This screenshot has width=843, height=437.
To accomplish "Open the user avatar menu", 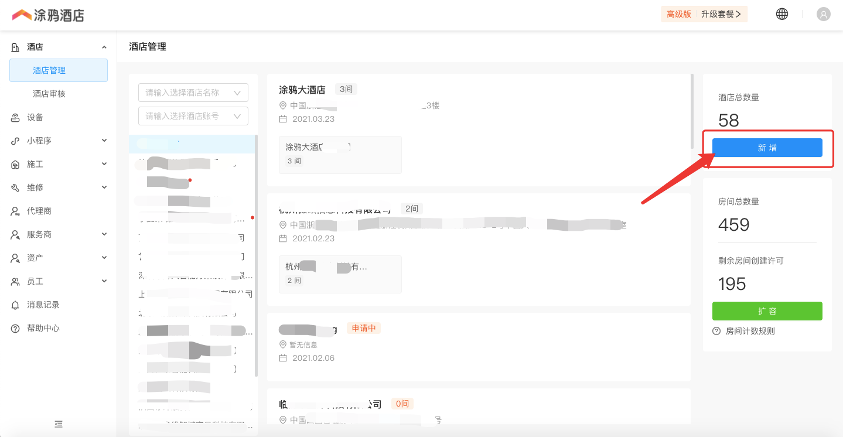I will coord(823,14).
